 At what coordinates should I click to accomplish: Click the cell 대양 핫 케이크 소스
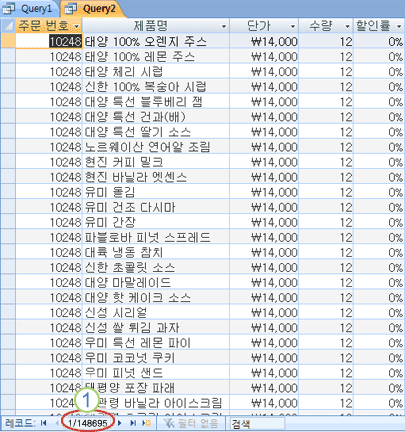pos(156,298)
